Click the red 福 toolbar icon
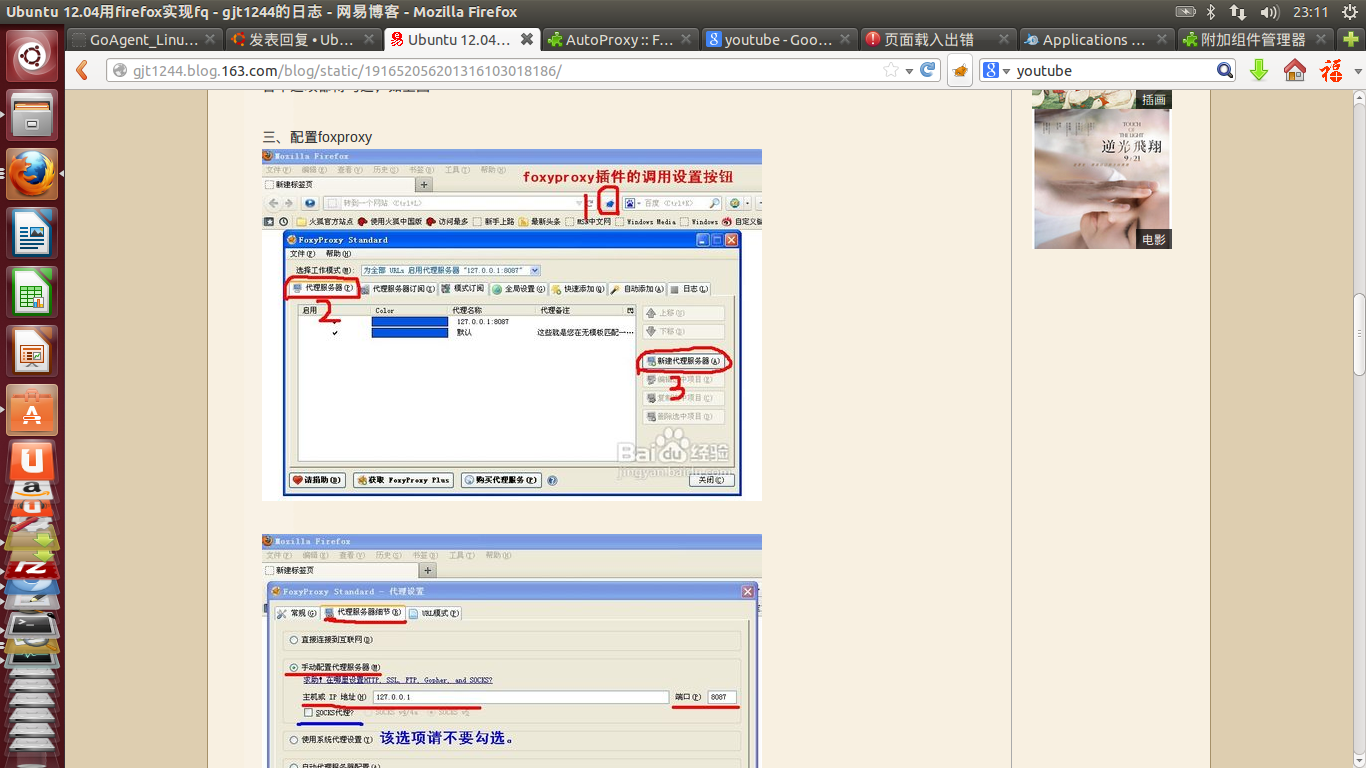The width and height of the screenshot is (1366, 768). [x=1331, y=70]
